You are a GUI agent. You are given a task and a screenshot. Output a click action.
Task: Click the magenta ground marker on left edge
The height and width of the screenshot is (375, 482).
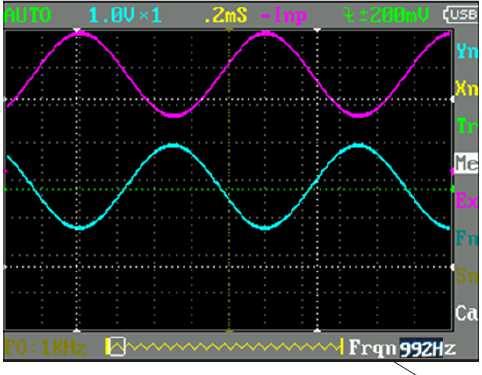[5, 171]
